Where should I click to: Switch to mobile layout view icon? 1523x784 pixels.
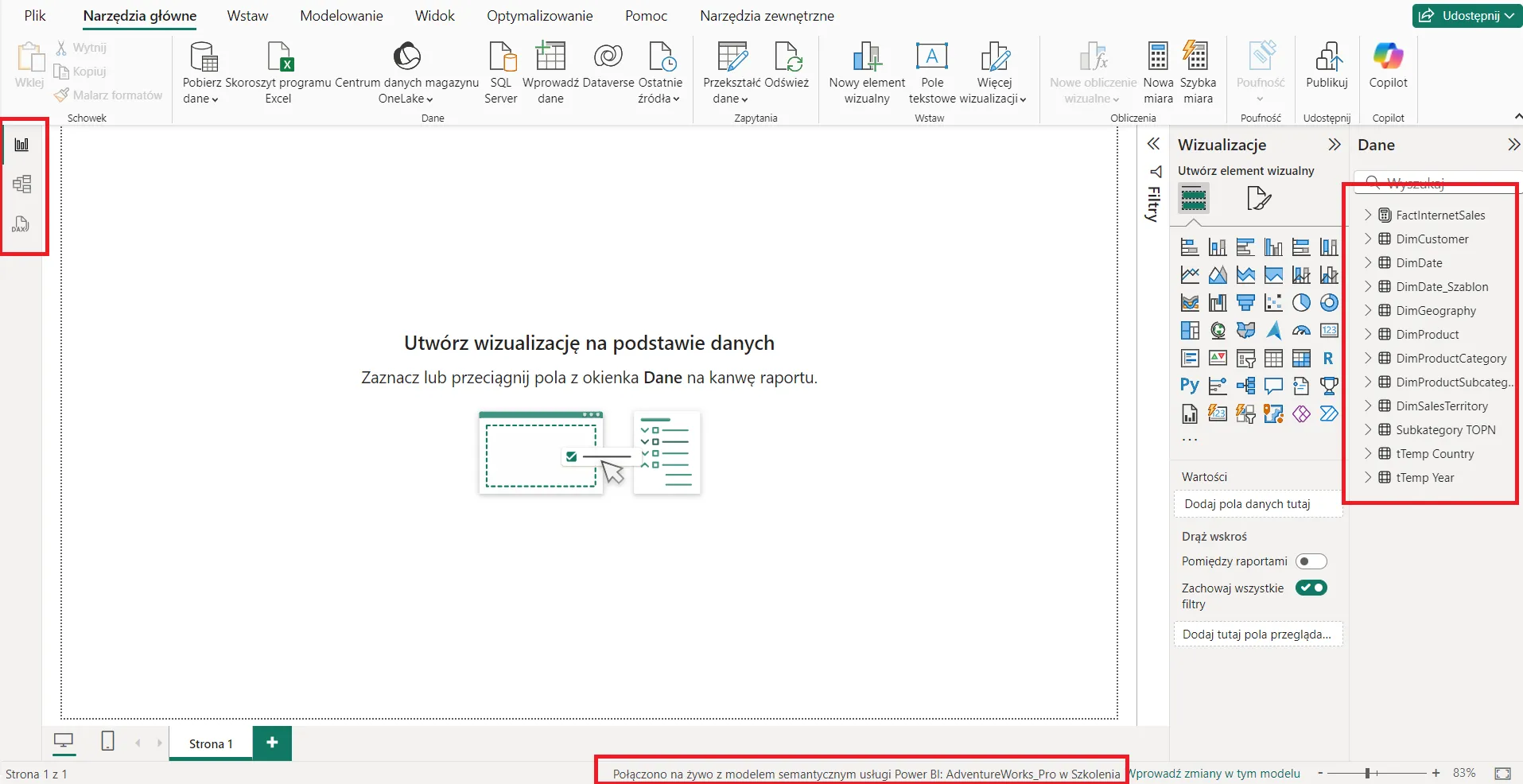[108, 742]
